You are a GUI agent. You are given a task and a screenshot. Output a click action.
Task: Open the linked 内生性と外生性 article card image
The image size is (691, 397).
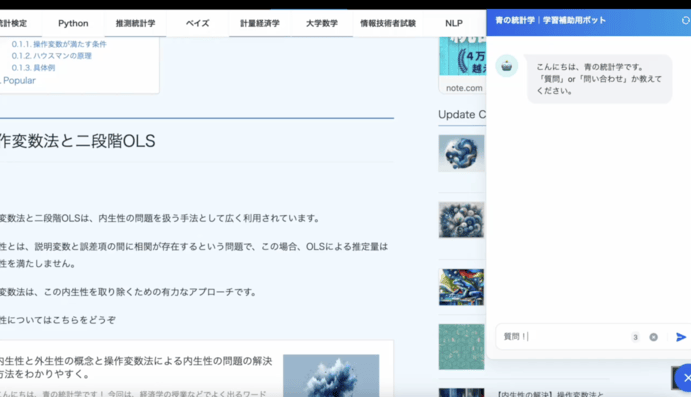[x=331, y=375]
